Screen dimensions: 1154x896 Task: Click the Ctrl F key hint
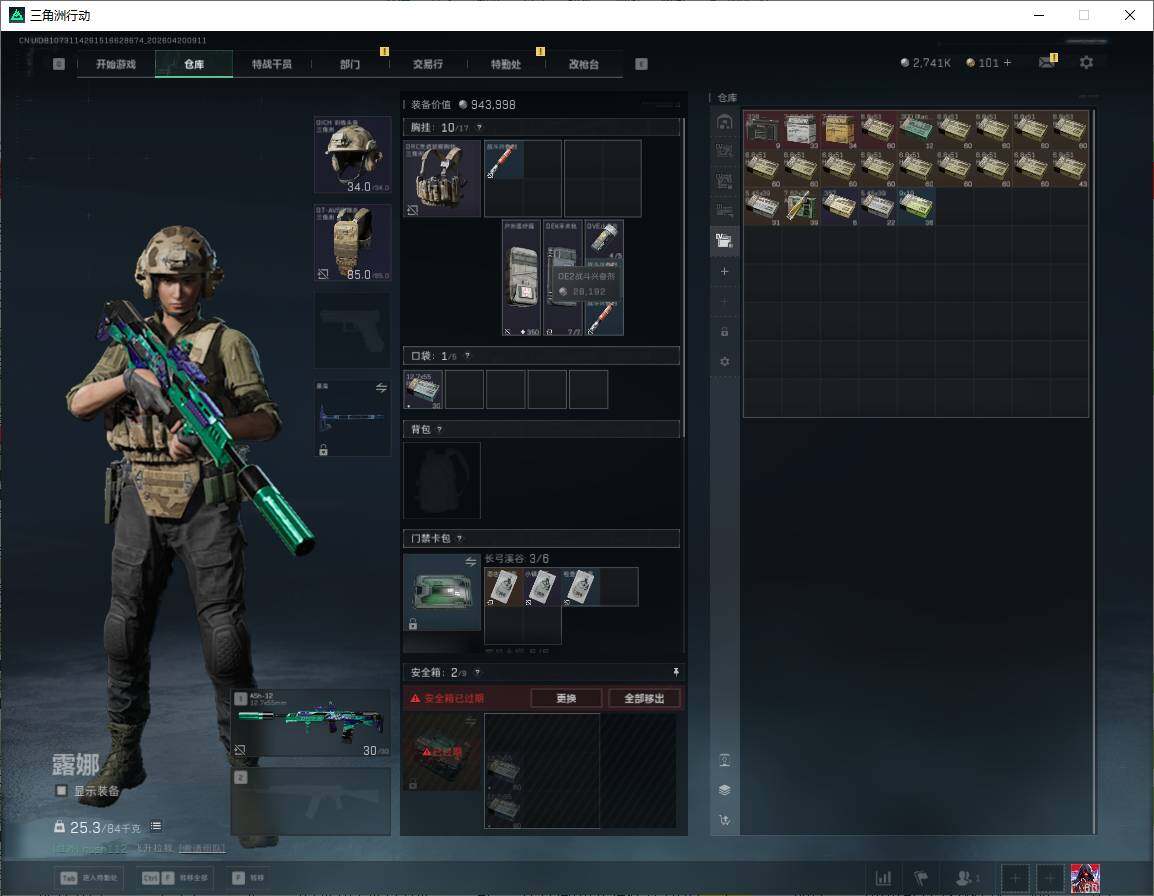coord(157,878)
